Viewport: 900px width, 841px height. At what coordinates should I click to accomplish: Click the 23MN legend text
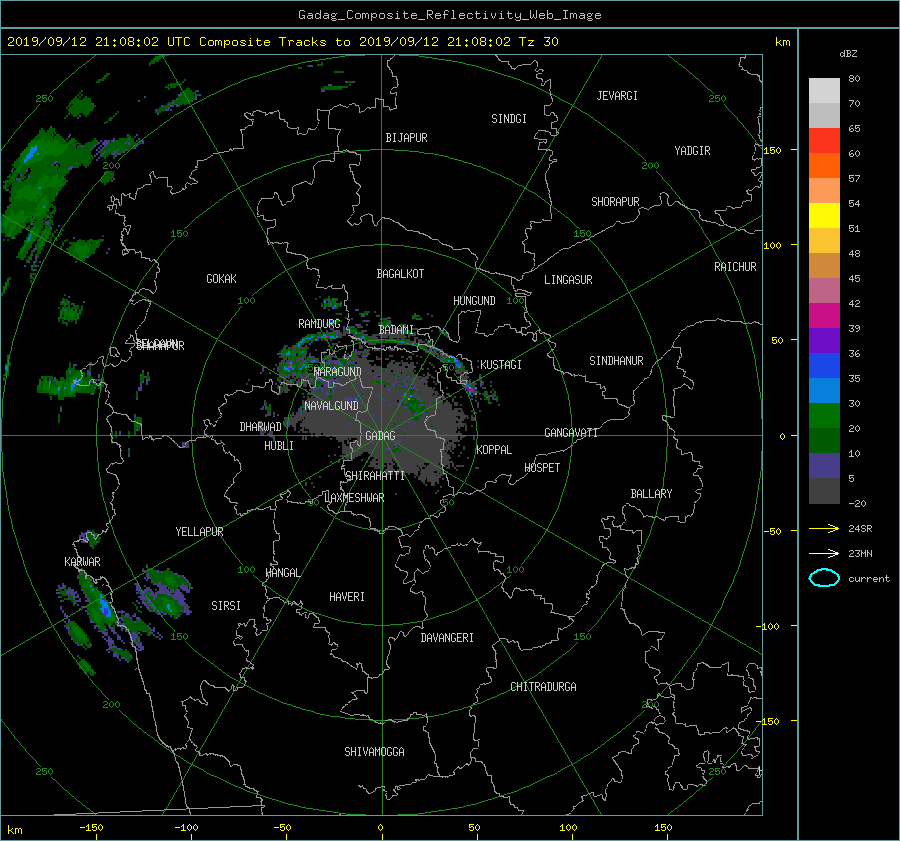860,553
